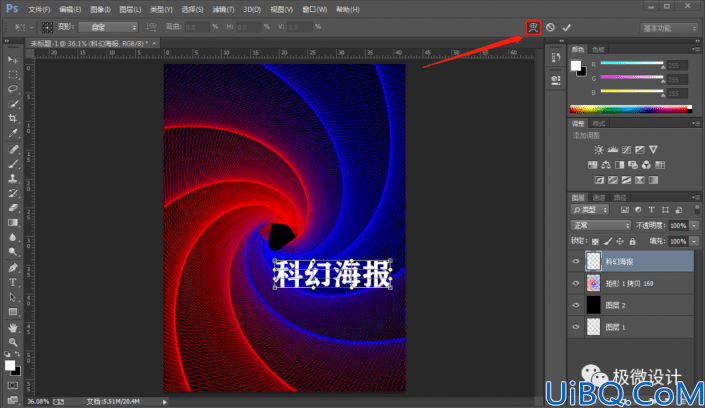705x408 pixels.
Task: Select the Healing Brush tool
Action: (x=13, y=149)
